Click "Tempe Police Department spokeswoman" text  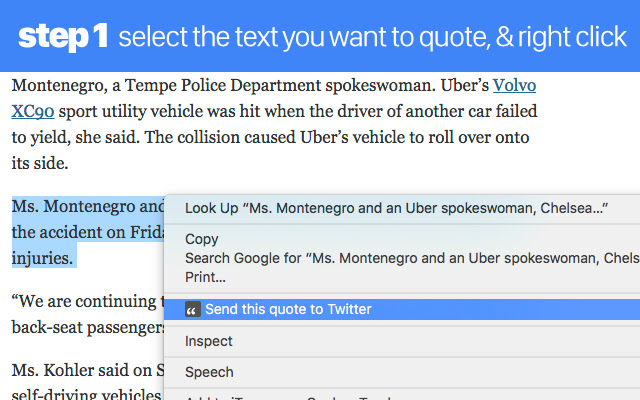point(240,85)
